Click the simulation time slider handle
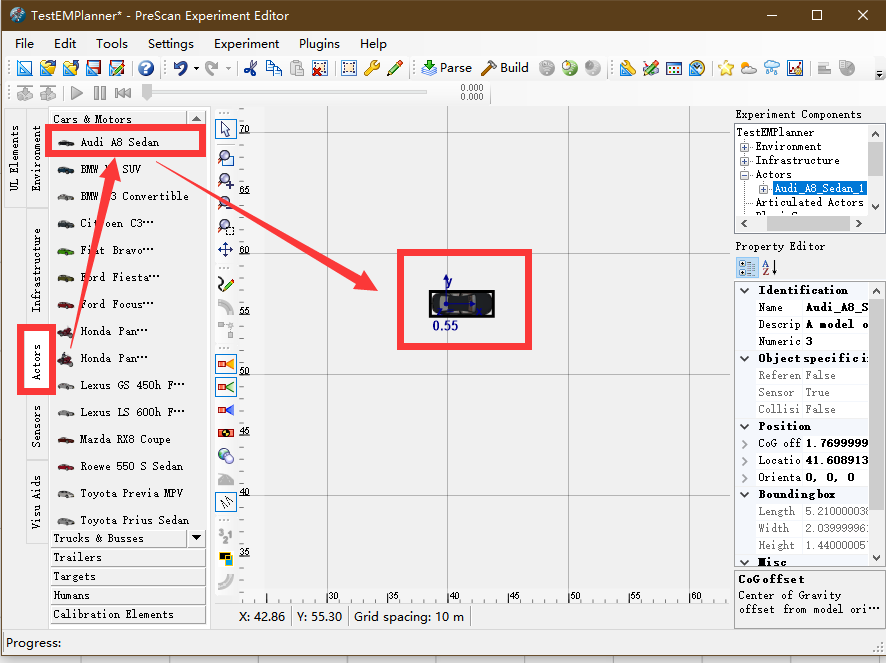886x663 pixels. coord(147,92)
